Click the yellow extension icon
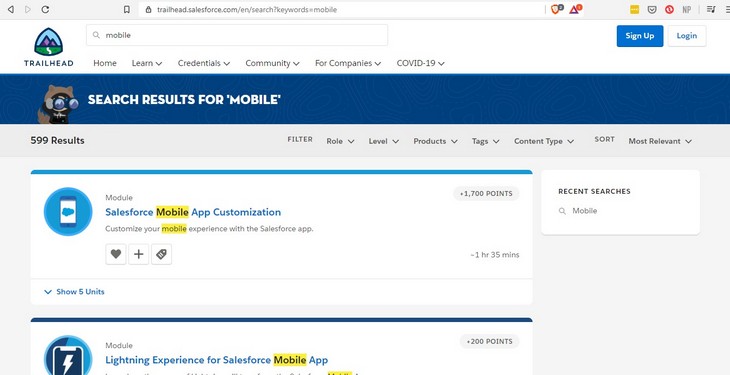This screenshot has width=730, height=375. coord(634,9)
